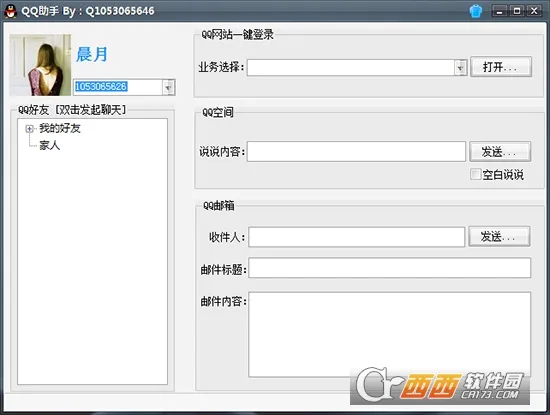Screen dimensions: 550x415
Task: Minimize the QQ助手 window
Action: point(499,11)
